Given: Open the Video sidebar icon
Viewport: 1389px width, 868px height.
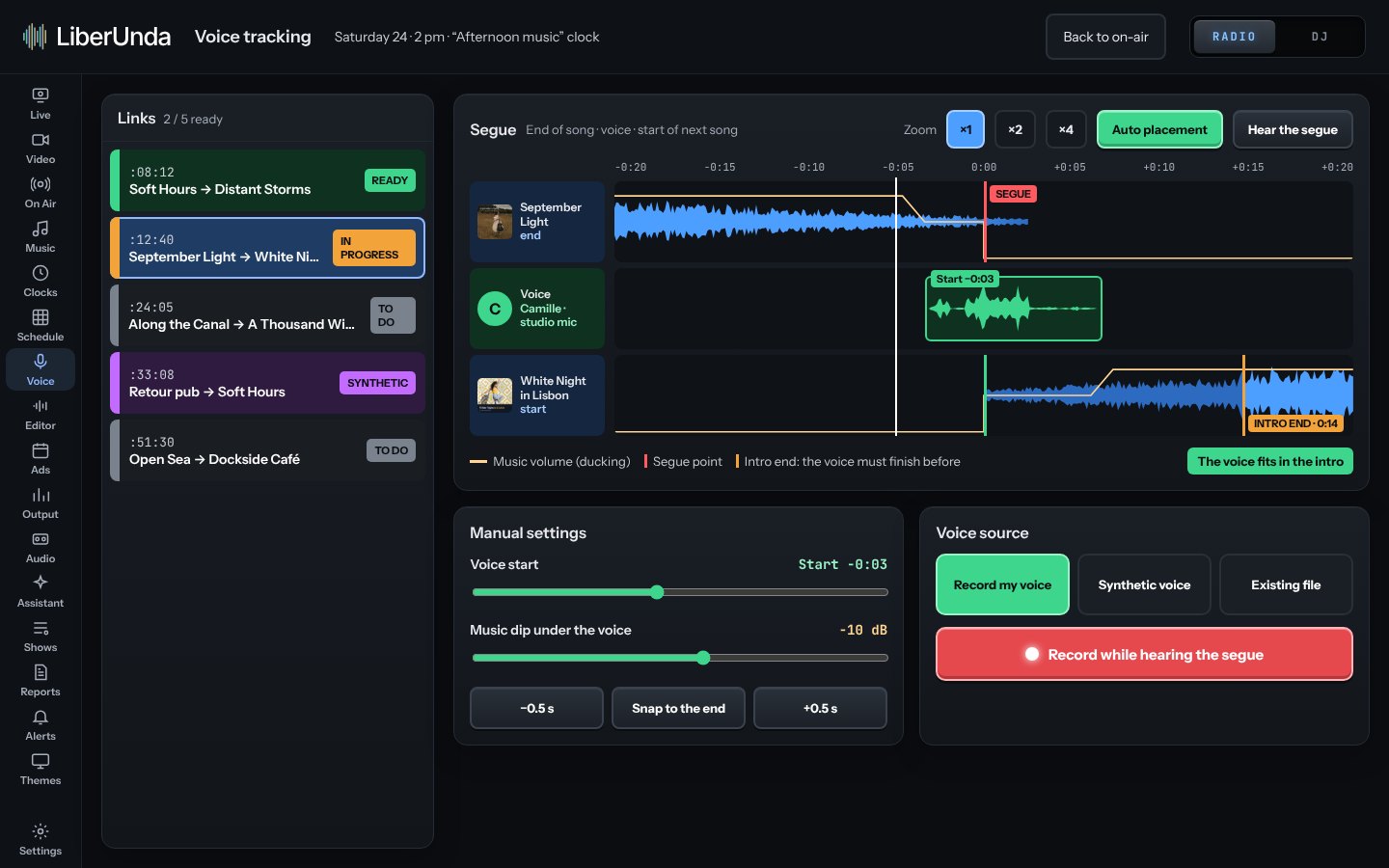Looking at the screenshot, I should click(x=41, y=149).
